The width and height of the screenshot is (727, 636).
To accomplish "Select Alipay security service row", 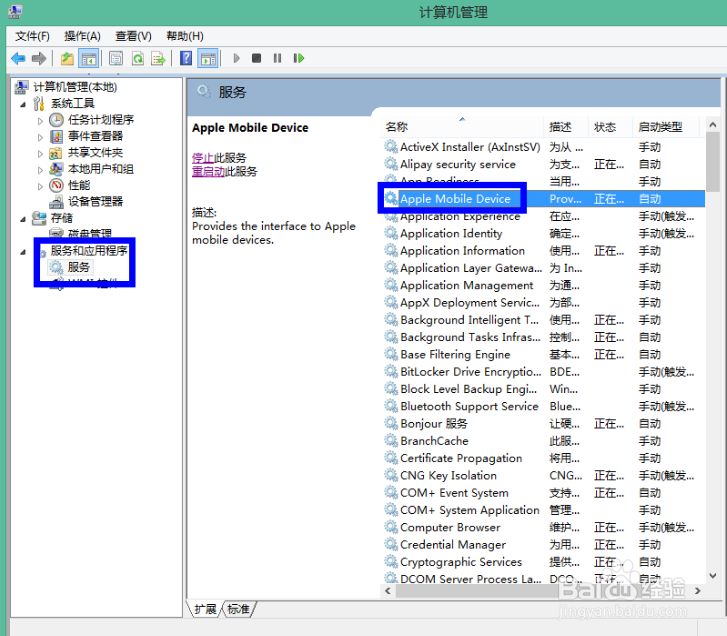I will pyautogui.click(x=542, y=164).
